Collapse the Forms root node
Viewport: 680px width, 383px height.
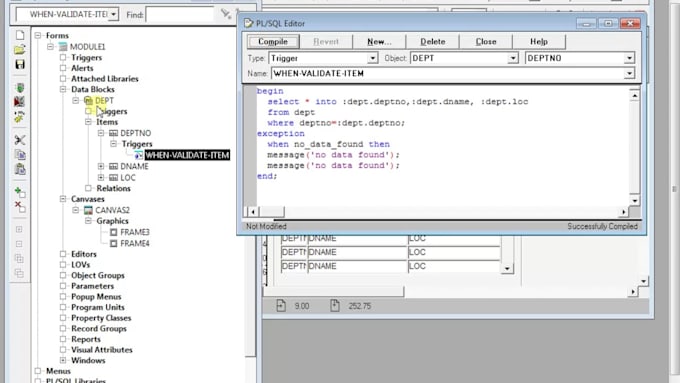click(38, 36)
